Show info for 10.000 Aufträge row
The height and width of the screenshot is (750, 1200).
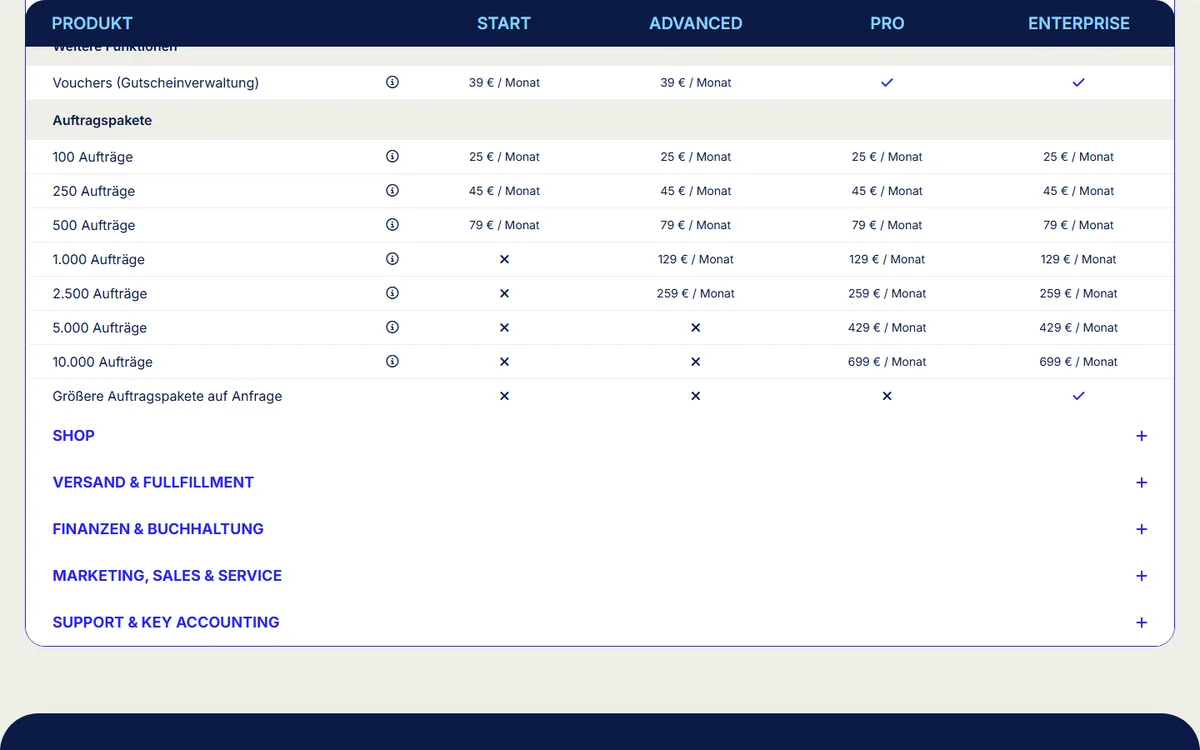[x=392, y=361]
